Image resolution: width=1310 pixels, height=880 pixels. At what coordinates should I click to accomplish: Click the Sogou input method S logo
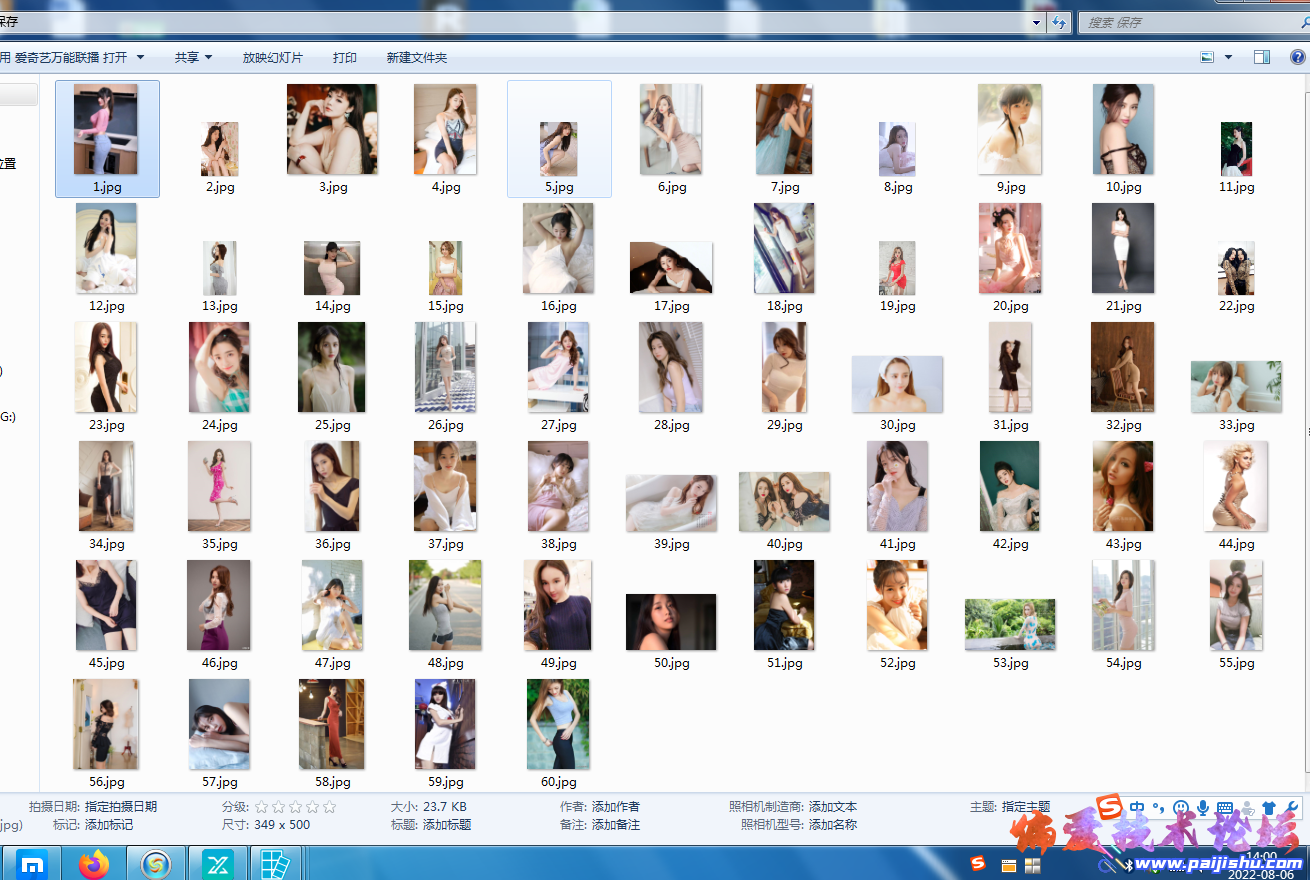[1108, 806]
